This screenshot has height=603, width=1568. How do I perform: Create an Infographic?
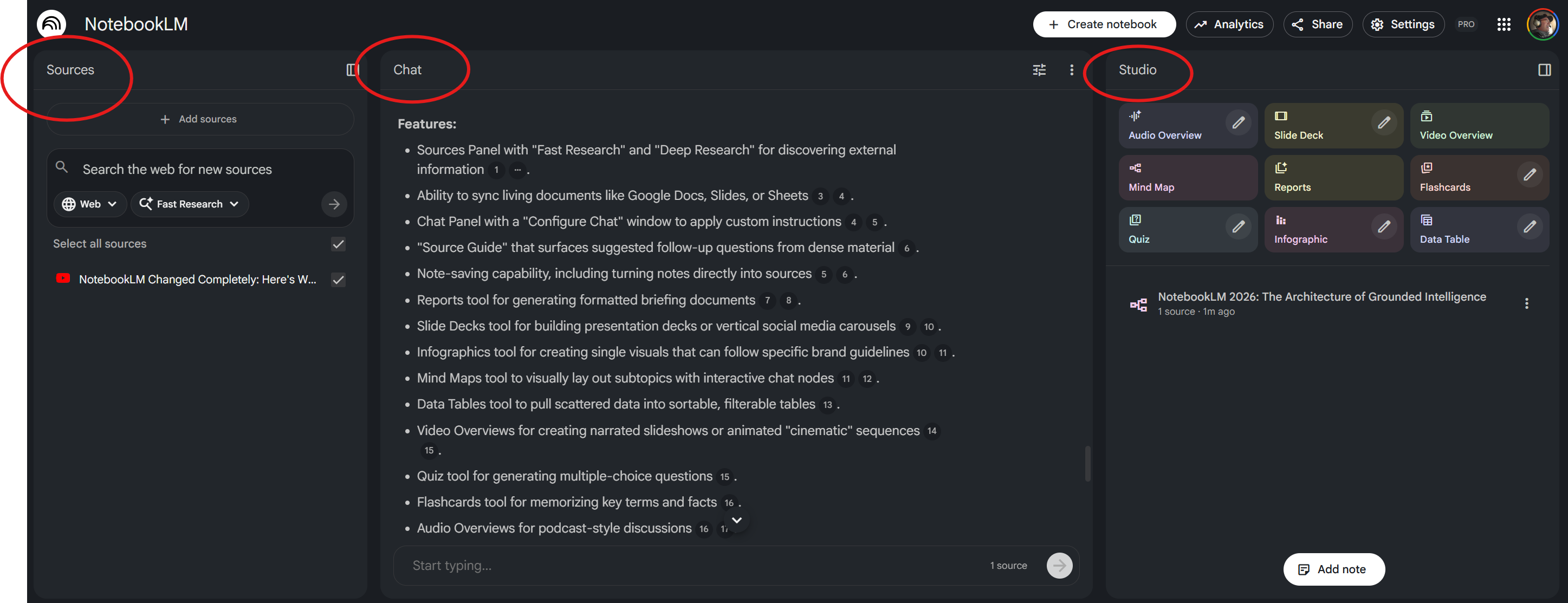(1300, 229)
